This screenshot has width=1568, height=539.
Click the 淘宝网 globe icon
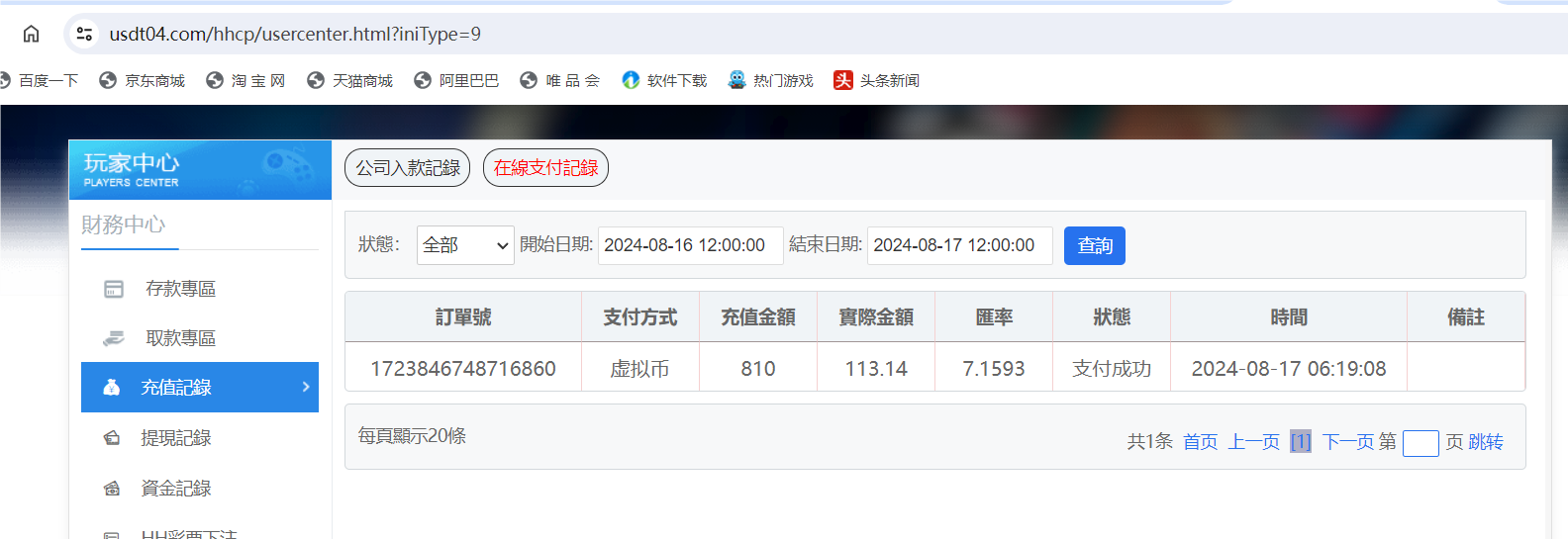point(214,80)
